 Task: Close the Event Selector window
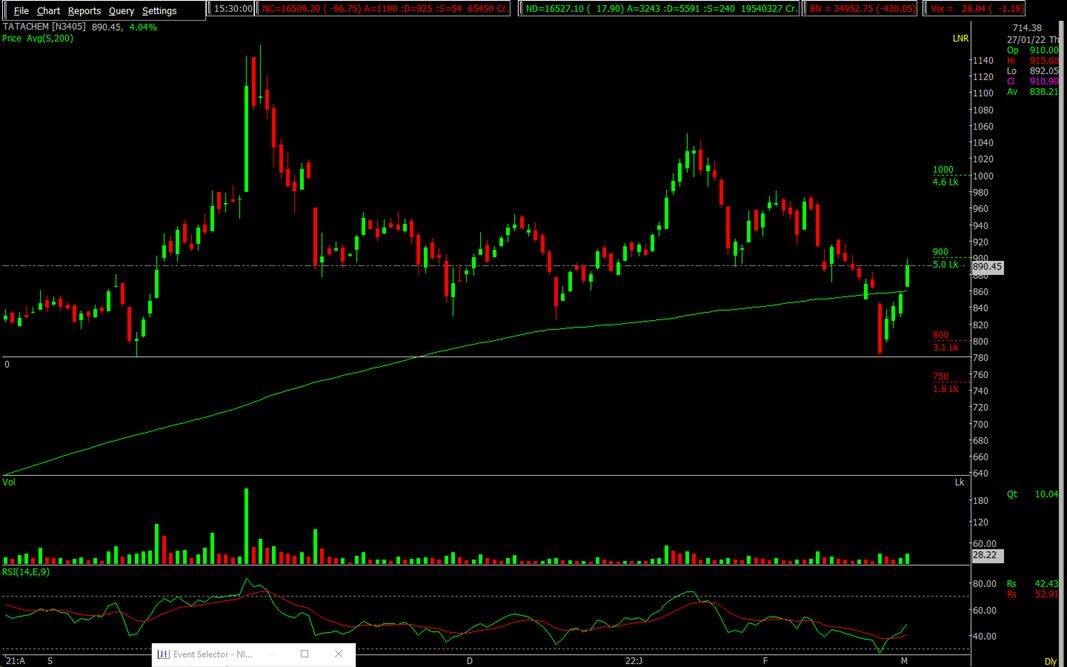(339, 655)
